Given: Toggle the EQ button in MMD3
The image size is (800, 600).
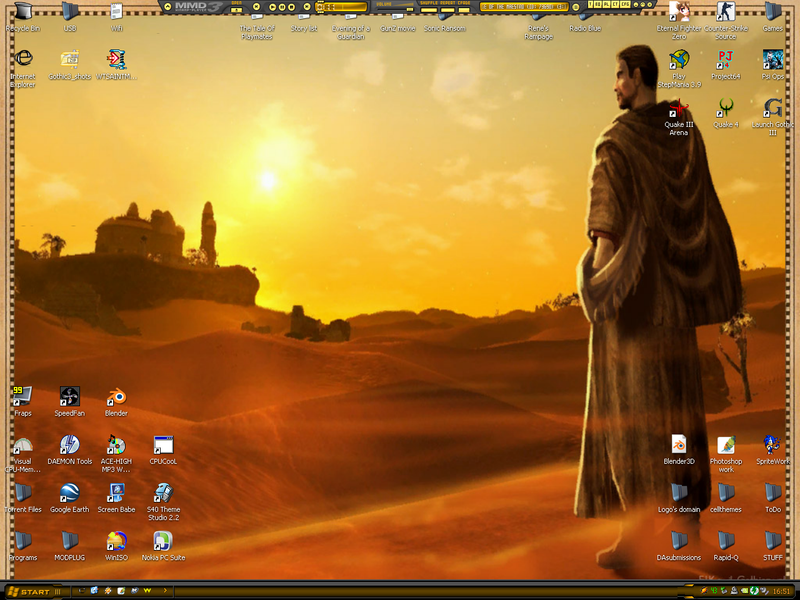Looking at the screenshot, I should [x=598, y=5].
